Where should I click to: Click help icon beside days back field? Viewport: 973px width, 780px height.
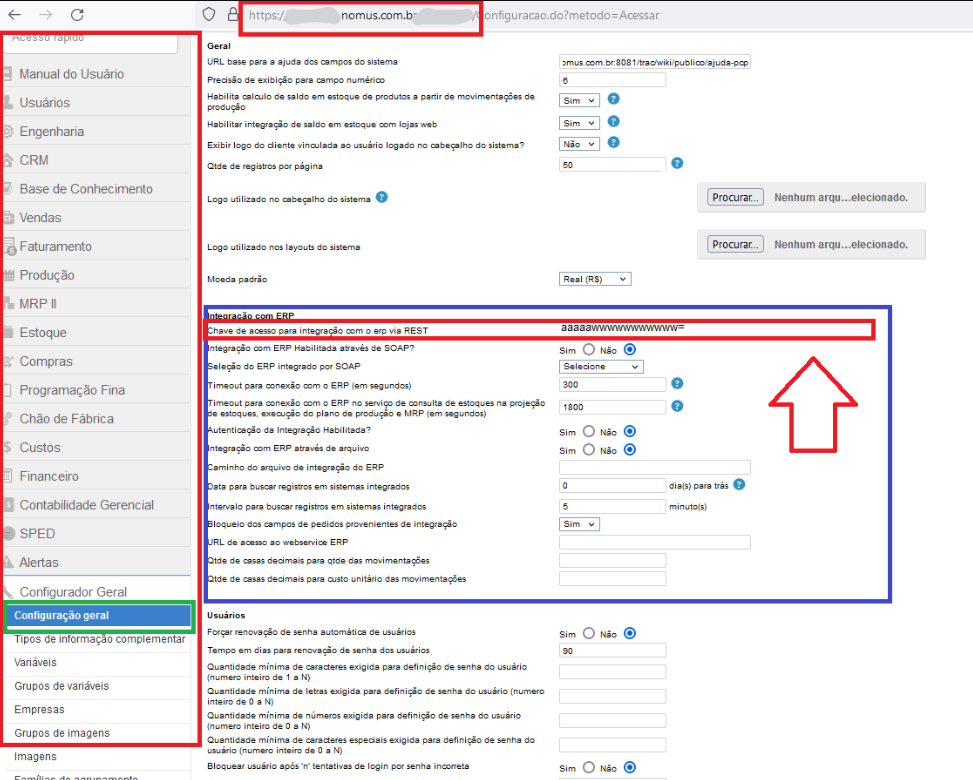[x=738, y=485]
